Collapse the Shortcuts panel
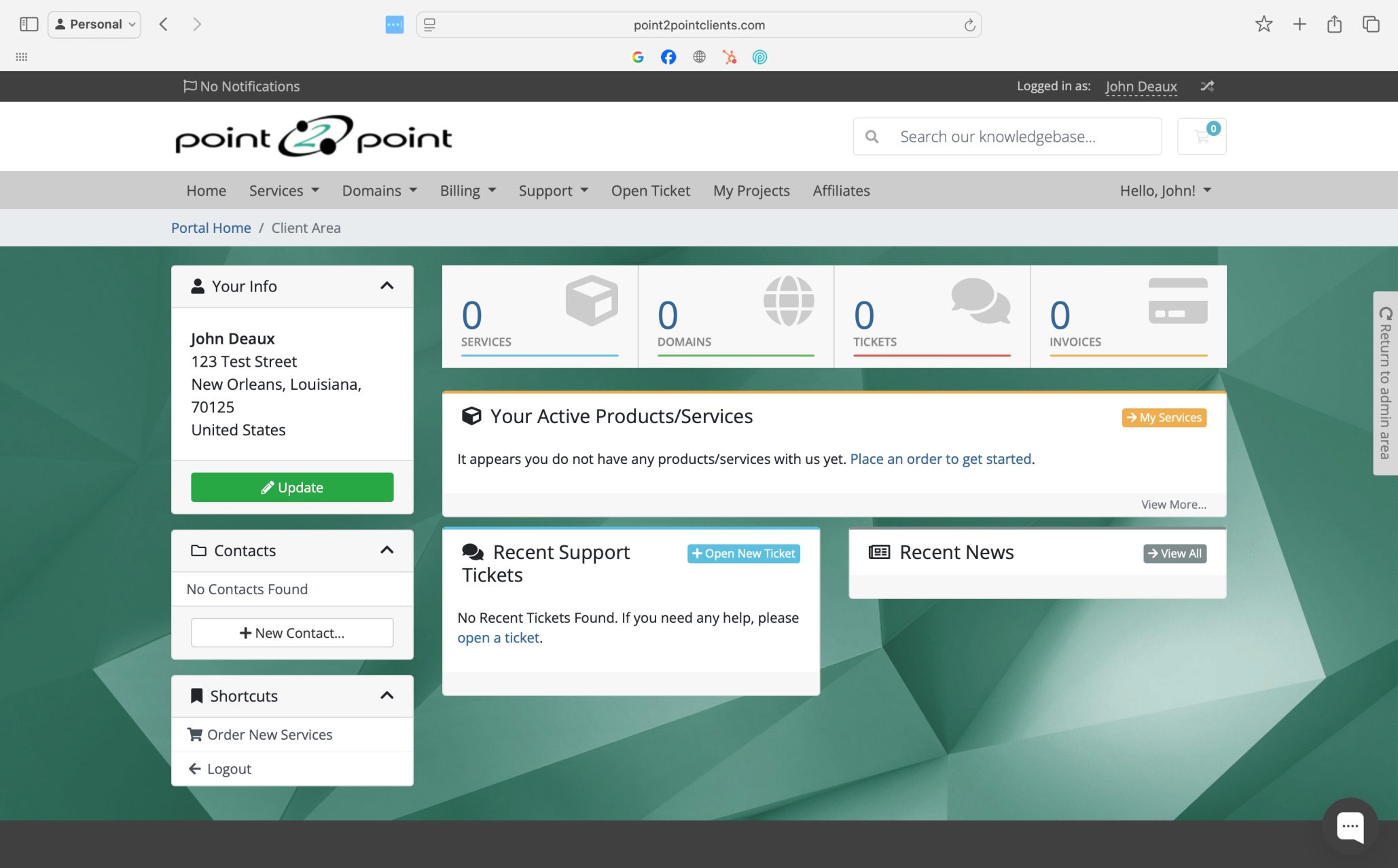Image resolution: width=1398 pixels, height=868 pixels. click(387, 695)
